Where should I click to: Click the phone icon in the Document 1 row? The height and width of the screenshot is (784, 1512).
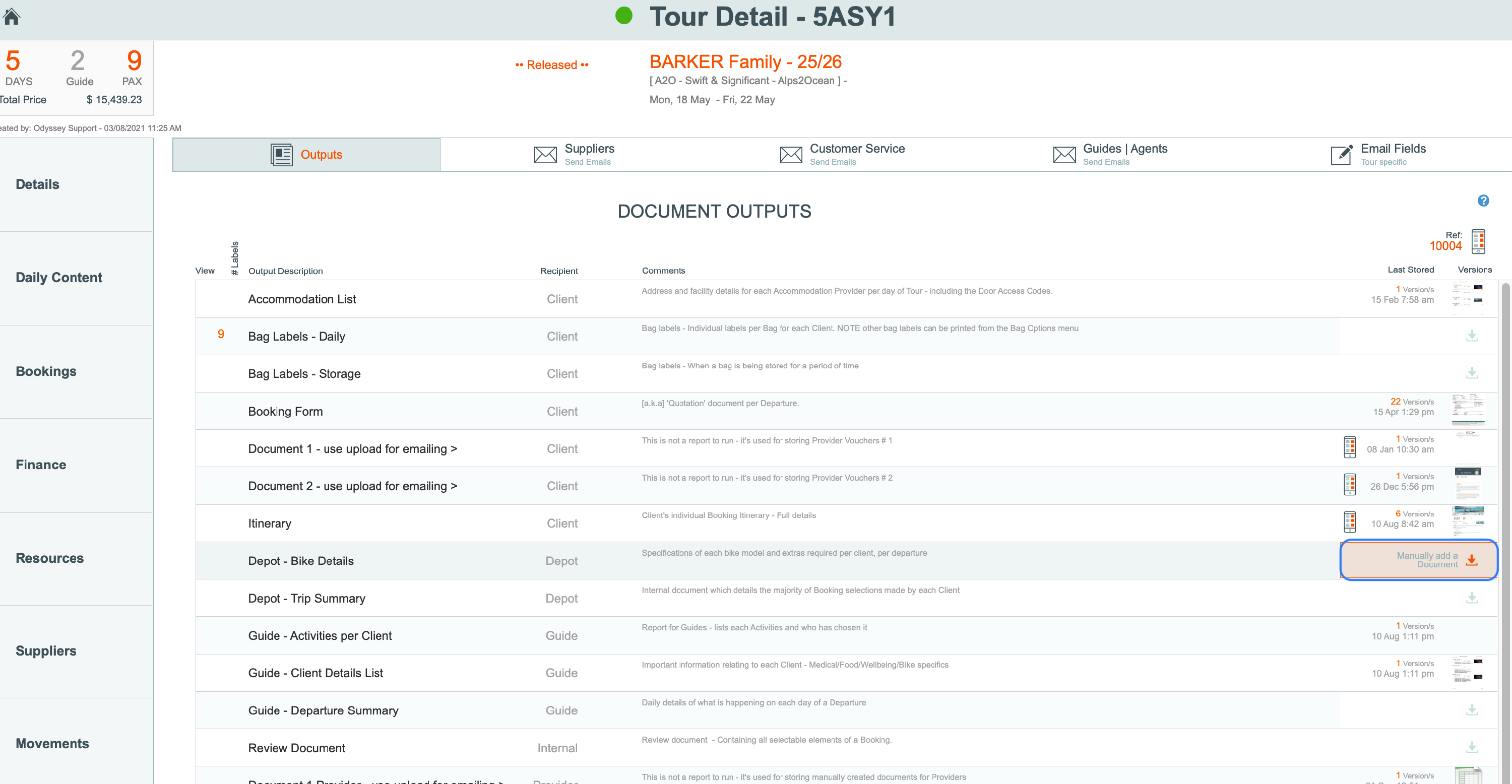(x=1350, y=447)
